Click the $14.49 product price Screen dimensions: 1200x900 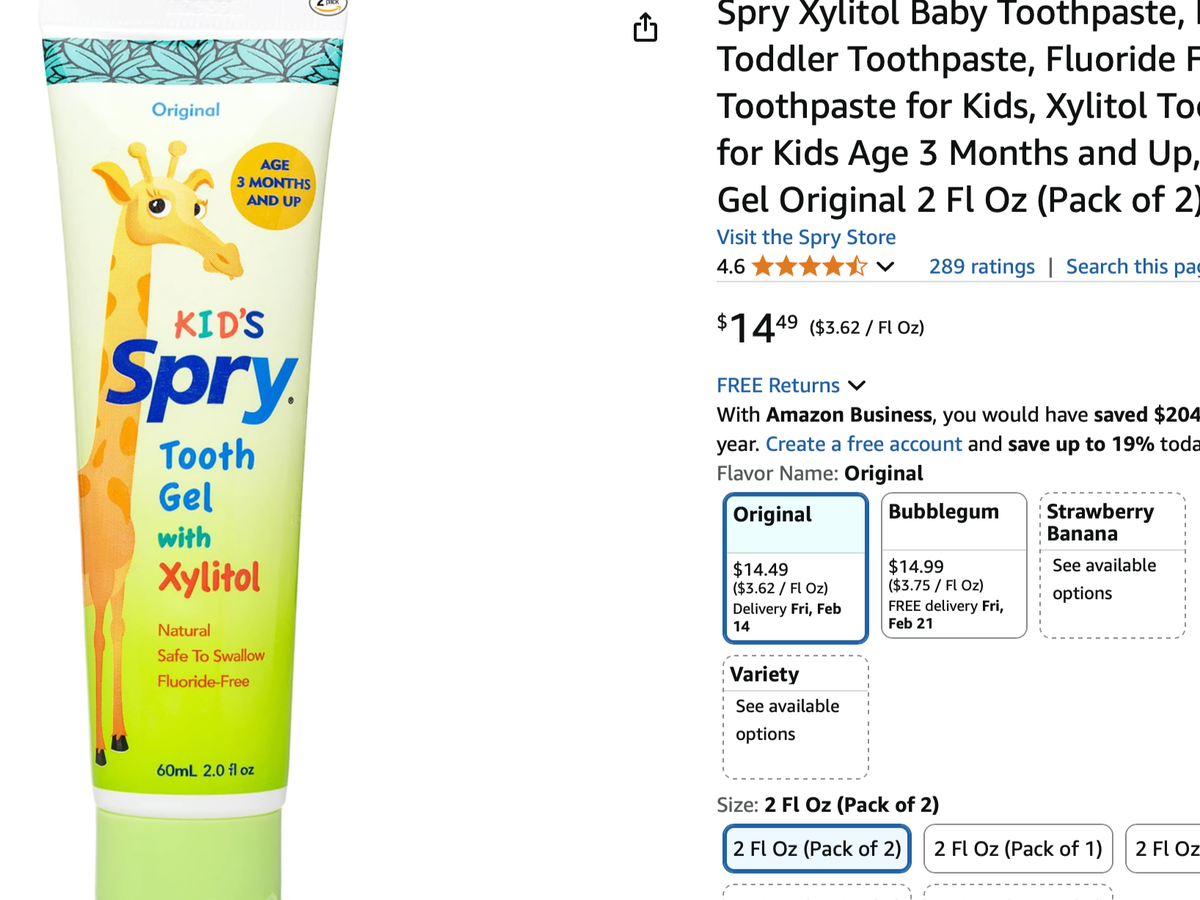coord(758,326)
